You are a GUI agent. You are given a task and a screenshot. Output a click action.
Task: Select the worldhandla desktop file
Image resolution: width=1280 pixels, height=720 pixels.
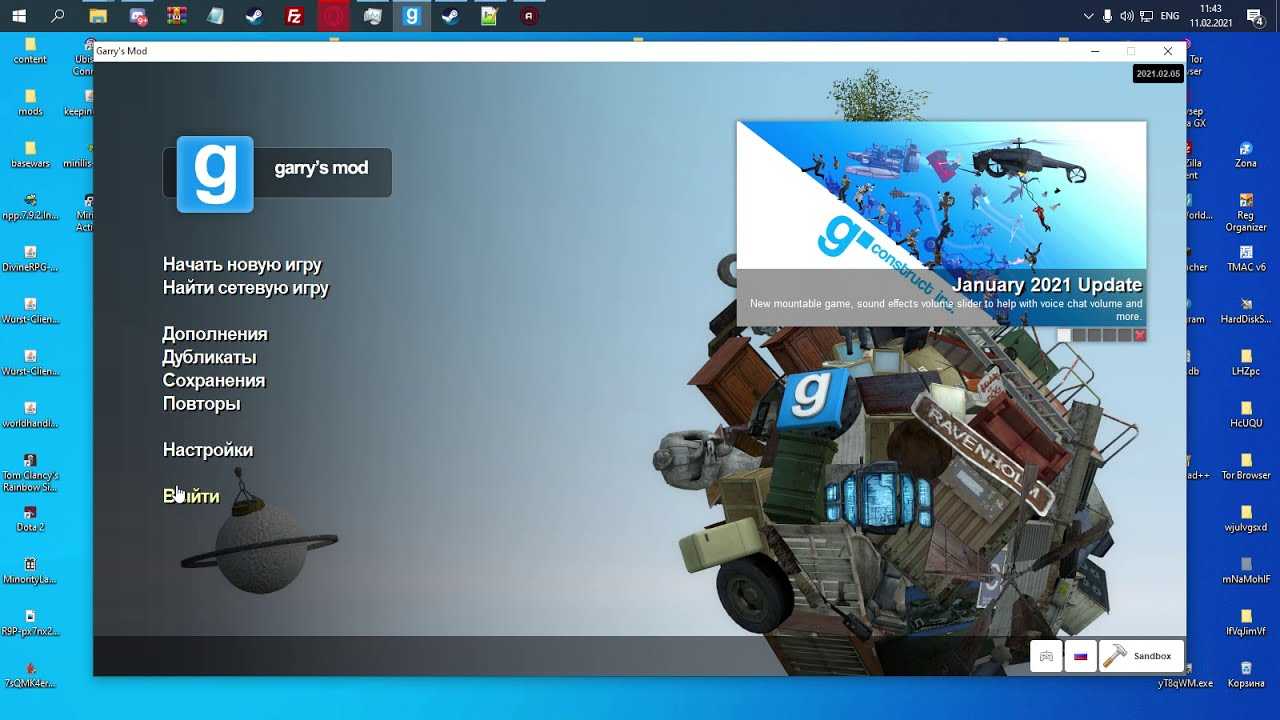tap(30, 415)
